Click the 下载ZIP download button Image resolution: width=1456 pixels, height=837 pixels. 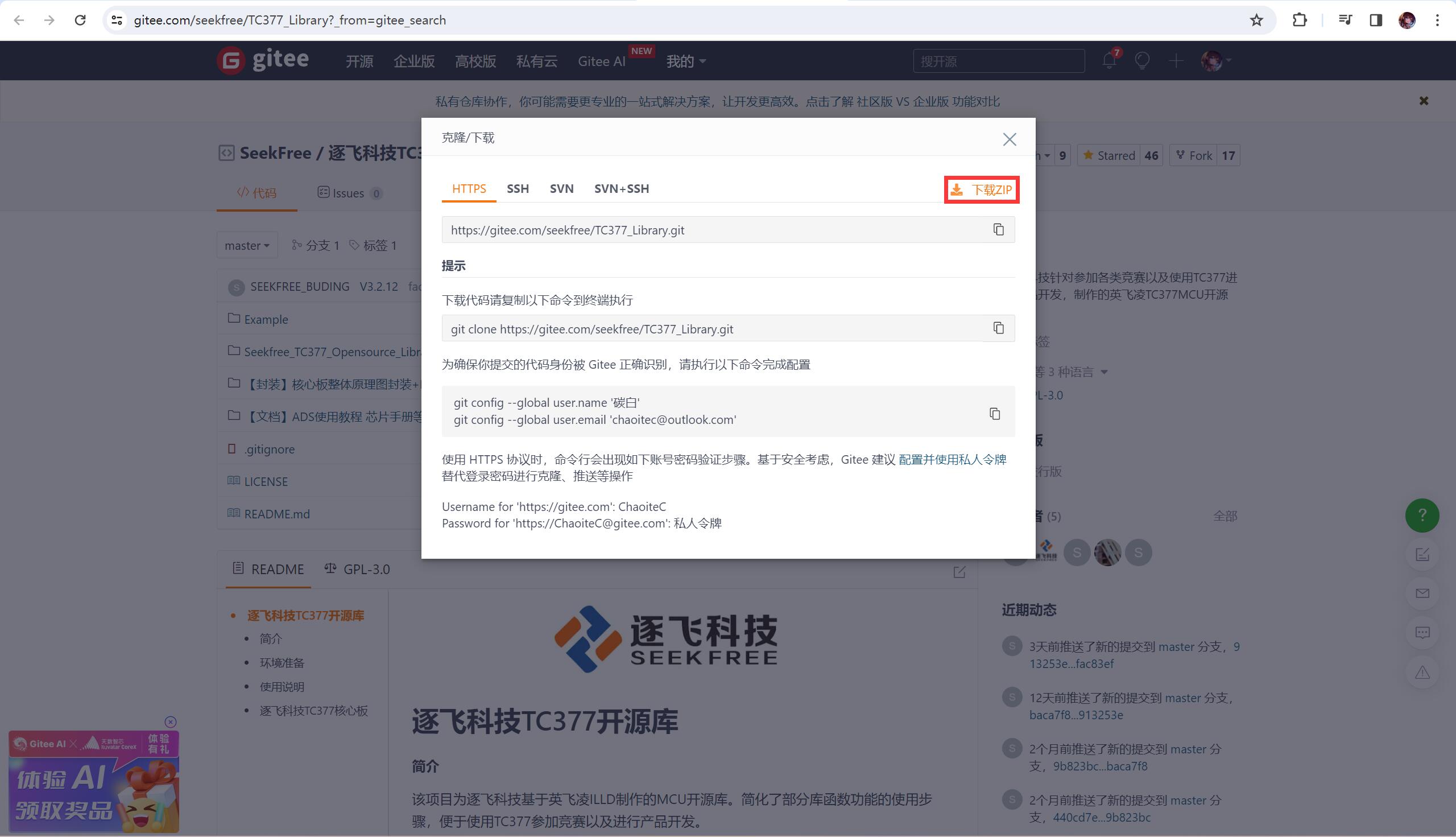tap(982, 189)
